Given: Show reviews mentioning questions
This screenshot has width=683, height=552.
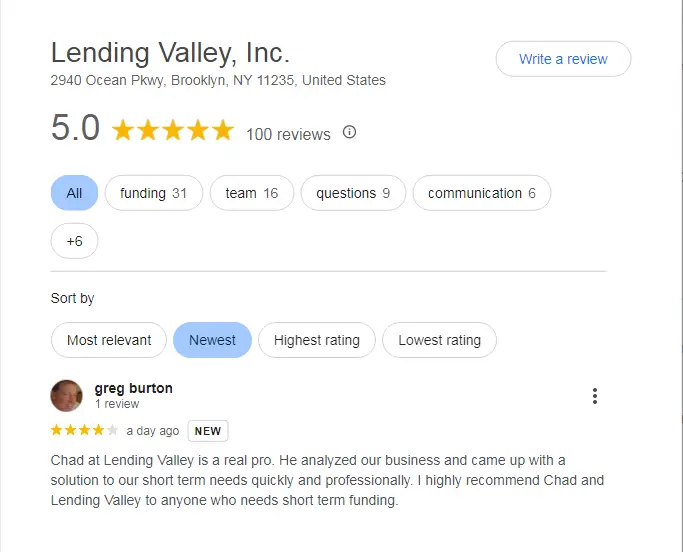Looking at the screenshot, I should point(353,193).
